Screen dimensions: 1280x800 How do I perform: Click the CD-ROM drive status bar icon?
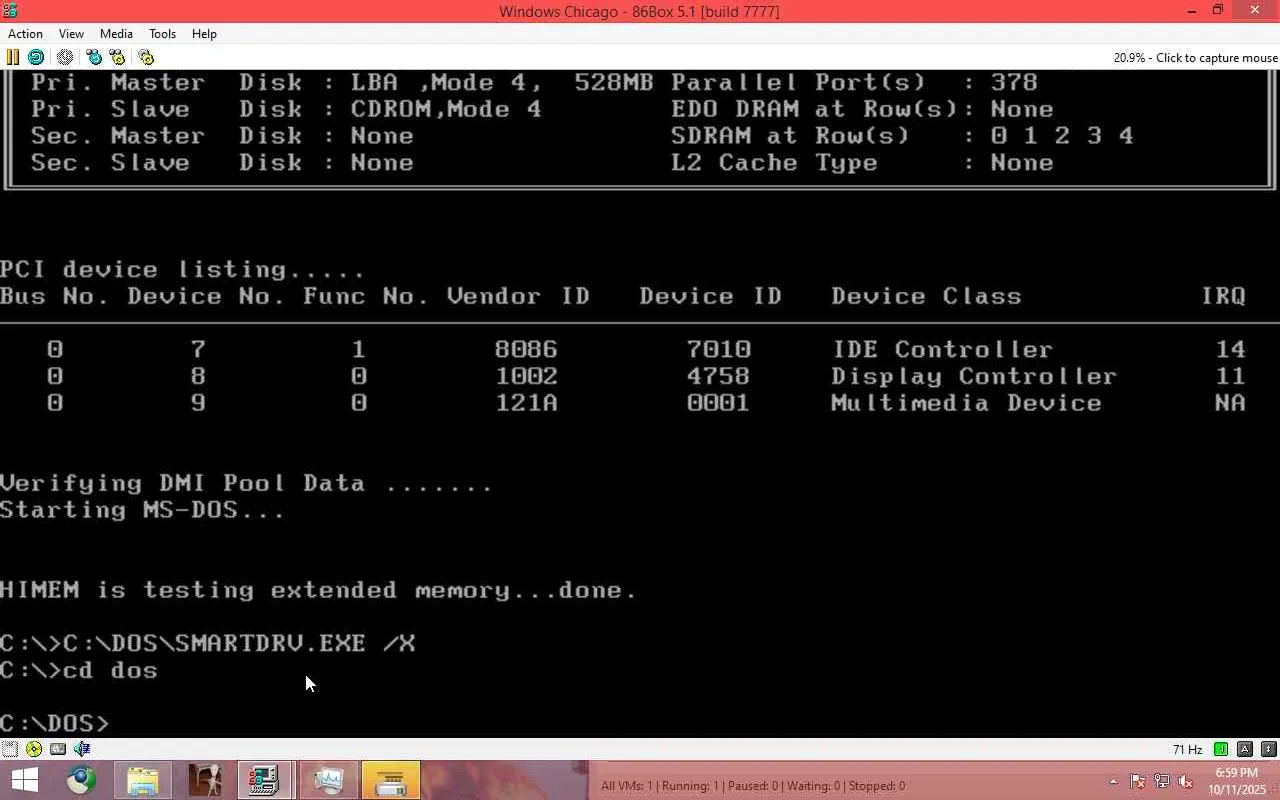tap(34, 749)
